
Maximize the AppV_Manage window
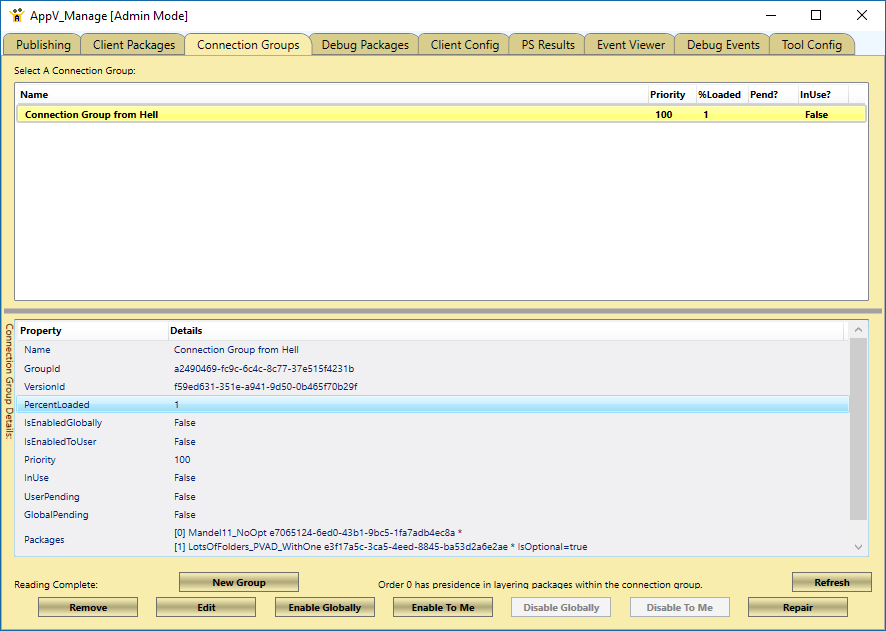pos(816,15)
